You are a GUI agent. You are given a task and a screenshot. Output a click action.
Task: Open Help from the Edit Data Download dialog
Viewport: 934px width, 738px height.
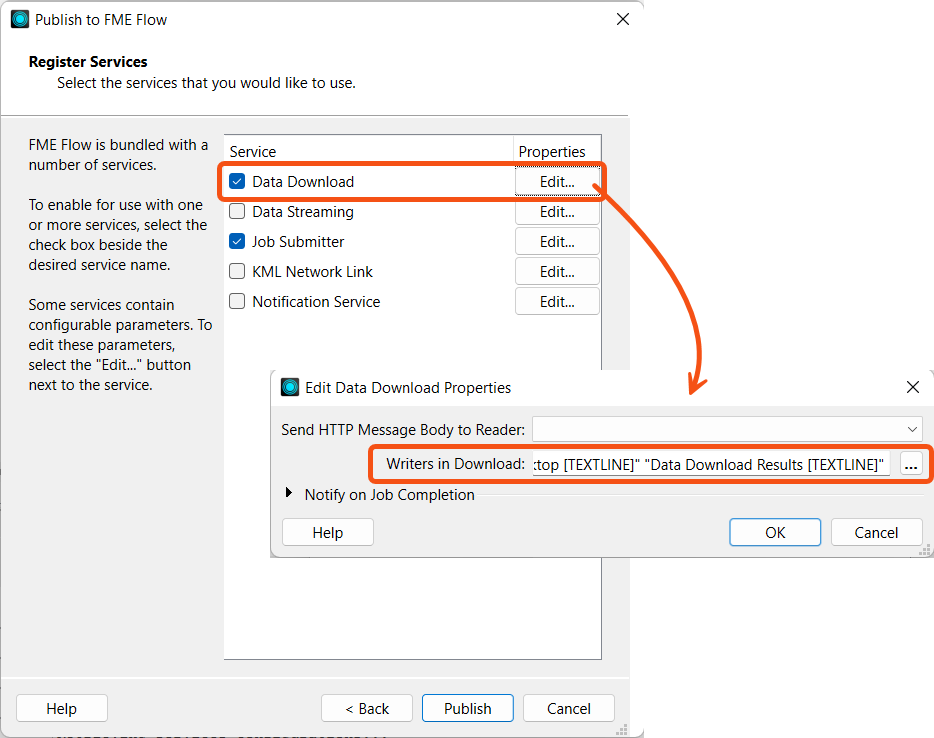click(327, 531)
